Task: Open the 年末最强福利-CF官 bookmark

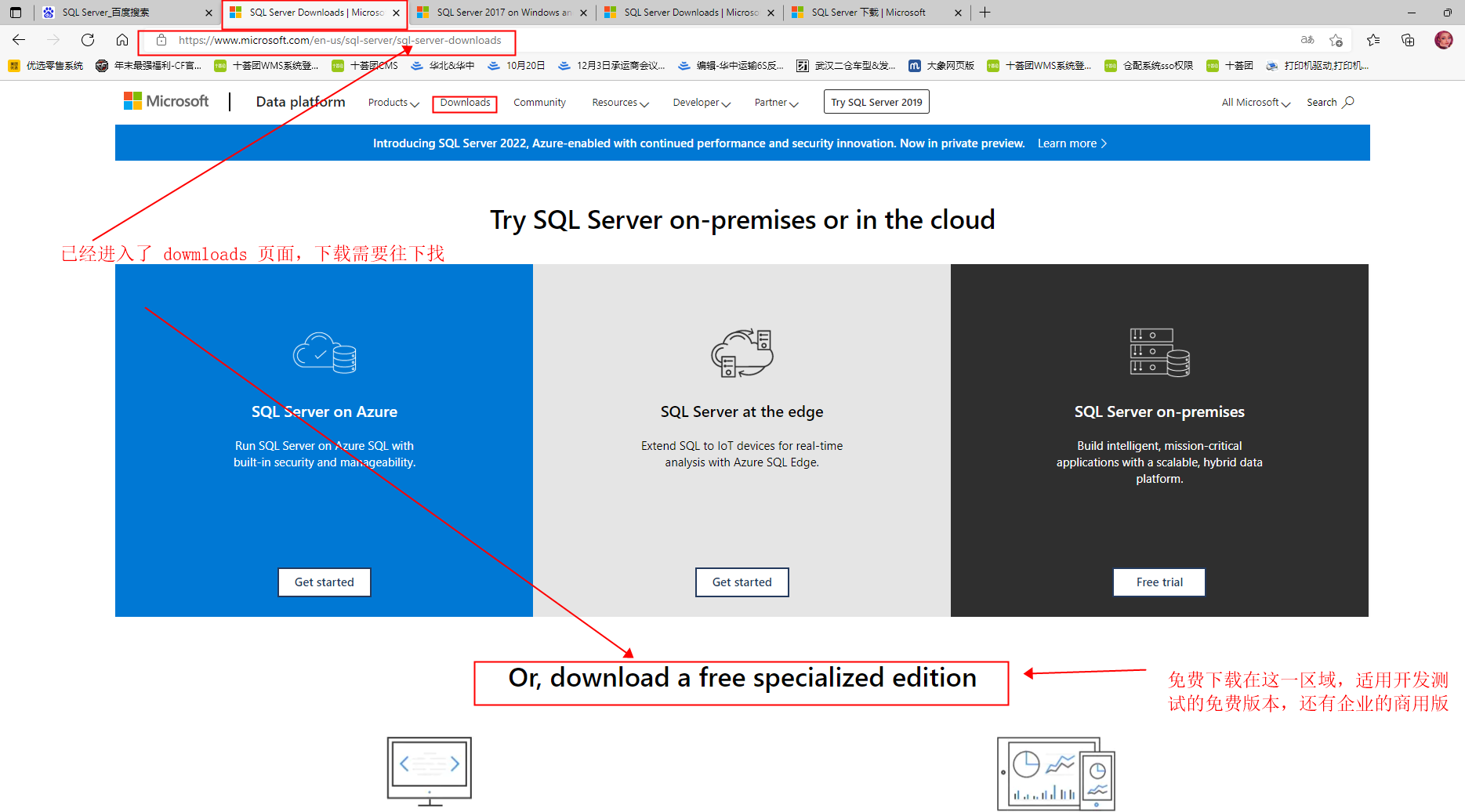Action: pos(149,66)
